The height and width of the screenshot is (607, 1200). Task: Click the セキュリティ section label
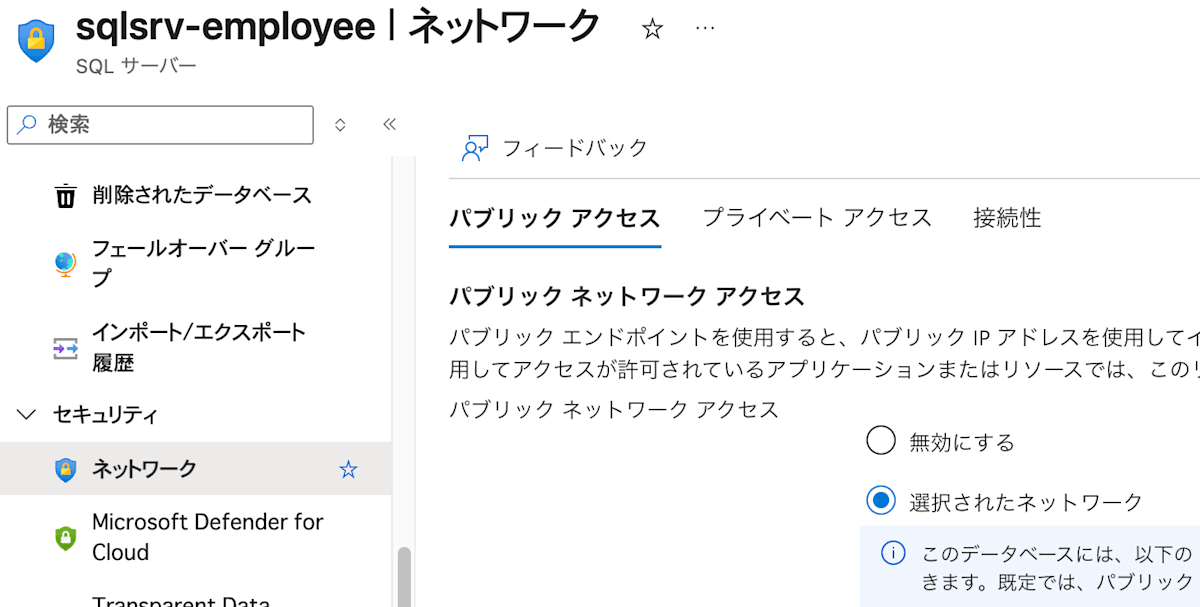(x=105, y=414)
